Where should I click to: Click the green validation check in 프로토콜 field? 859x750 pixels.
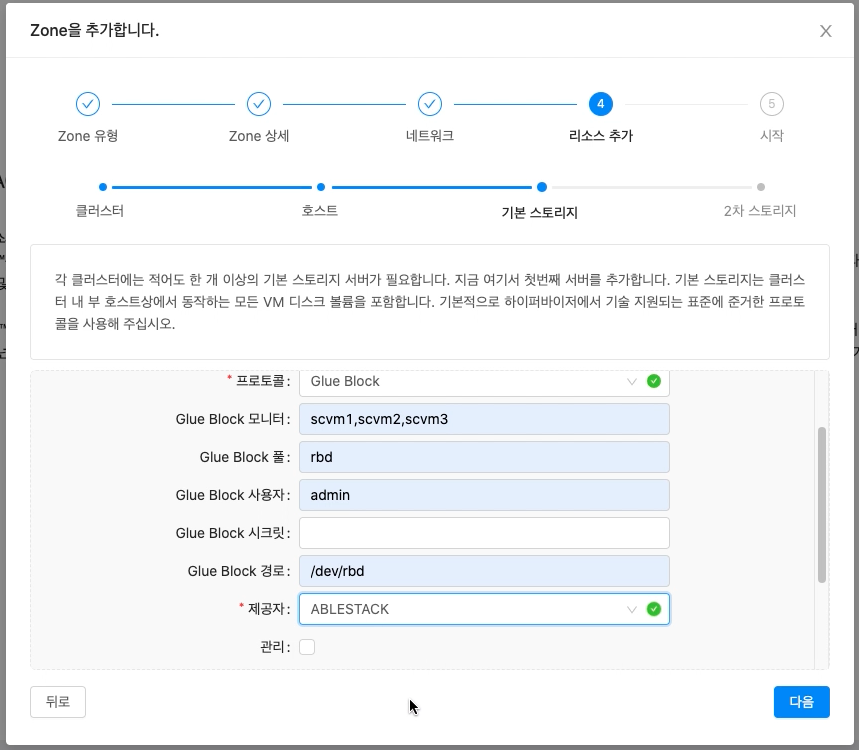click(655, 381)
